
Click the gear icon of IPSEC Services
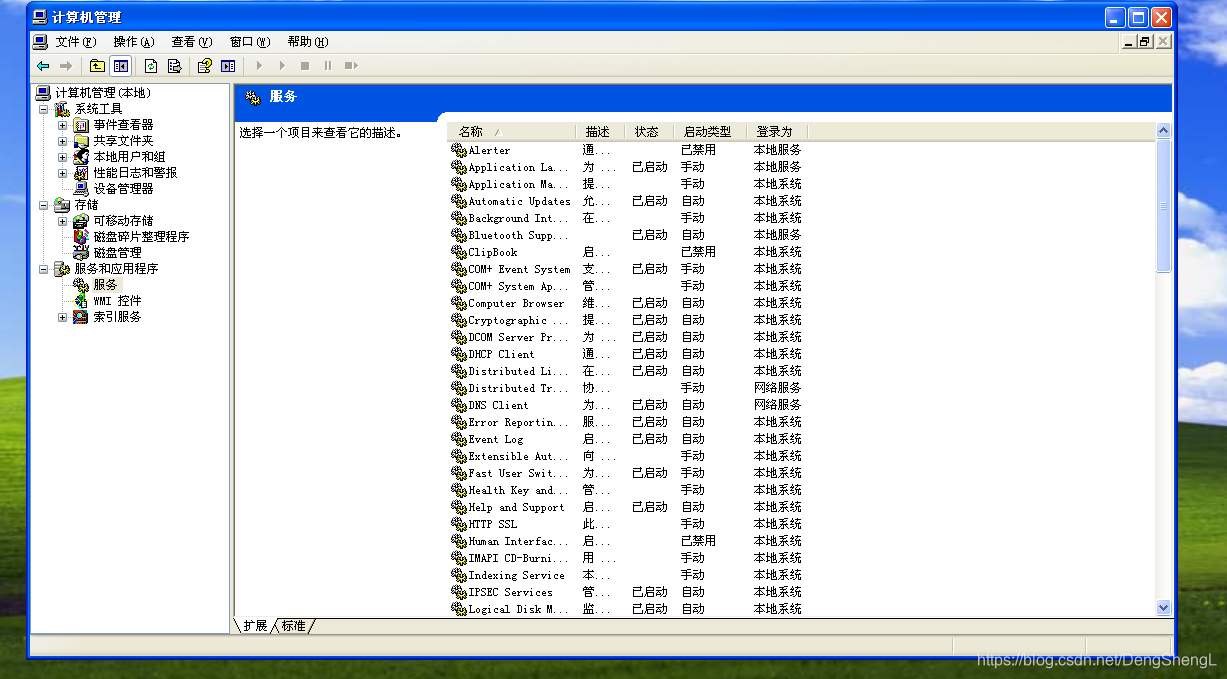[x=459, y=592]
